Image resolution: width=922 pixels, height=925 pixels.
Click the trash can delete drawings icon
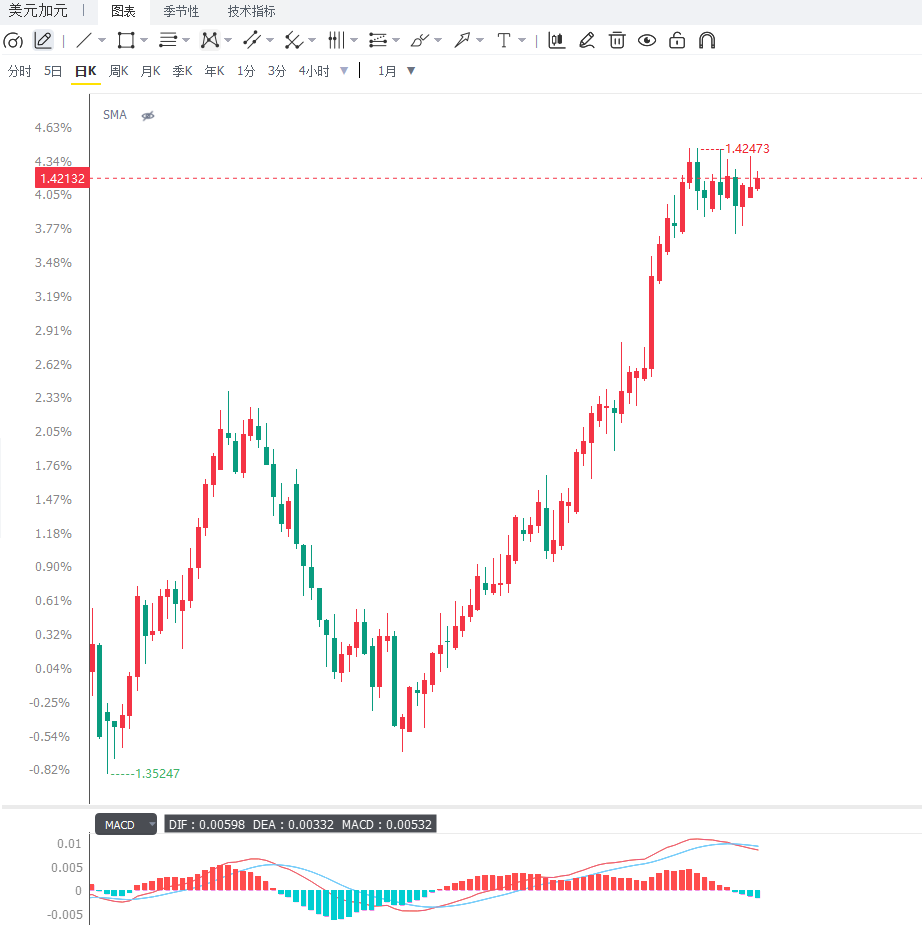pos(617,41)
